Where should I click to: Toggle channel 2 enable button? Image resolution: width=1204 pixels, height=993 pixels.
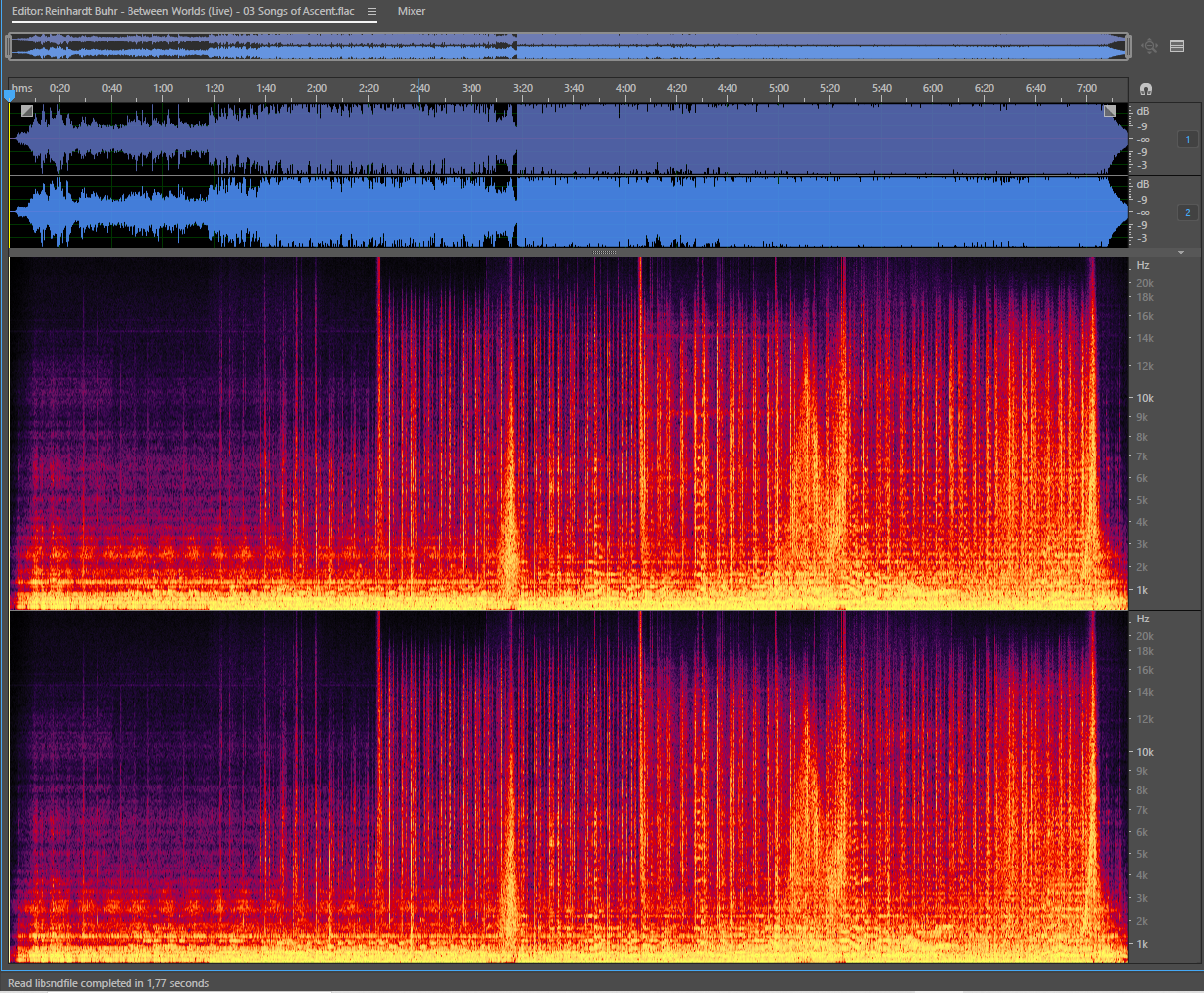(1187, 212)
